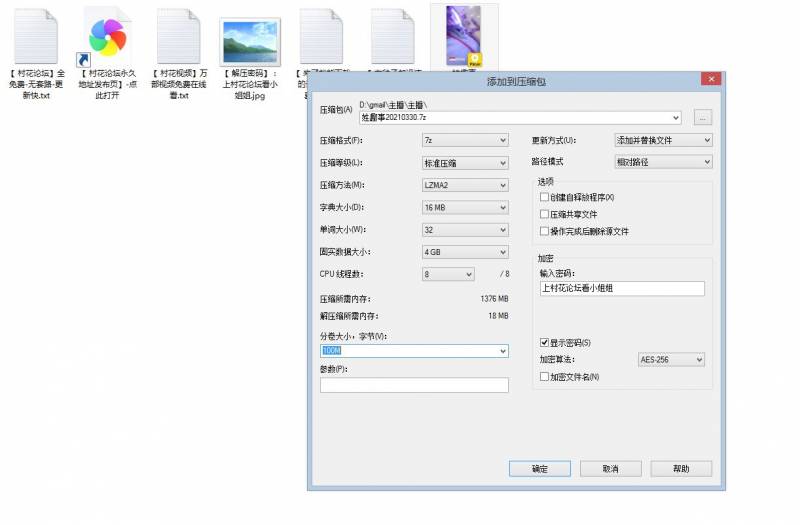The width and height of the screenshot is (800, 525).
Task: Toggle the 加密文件名 checkbox
Action: 545,377
